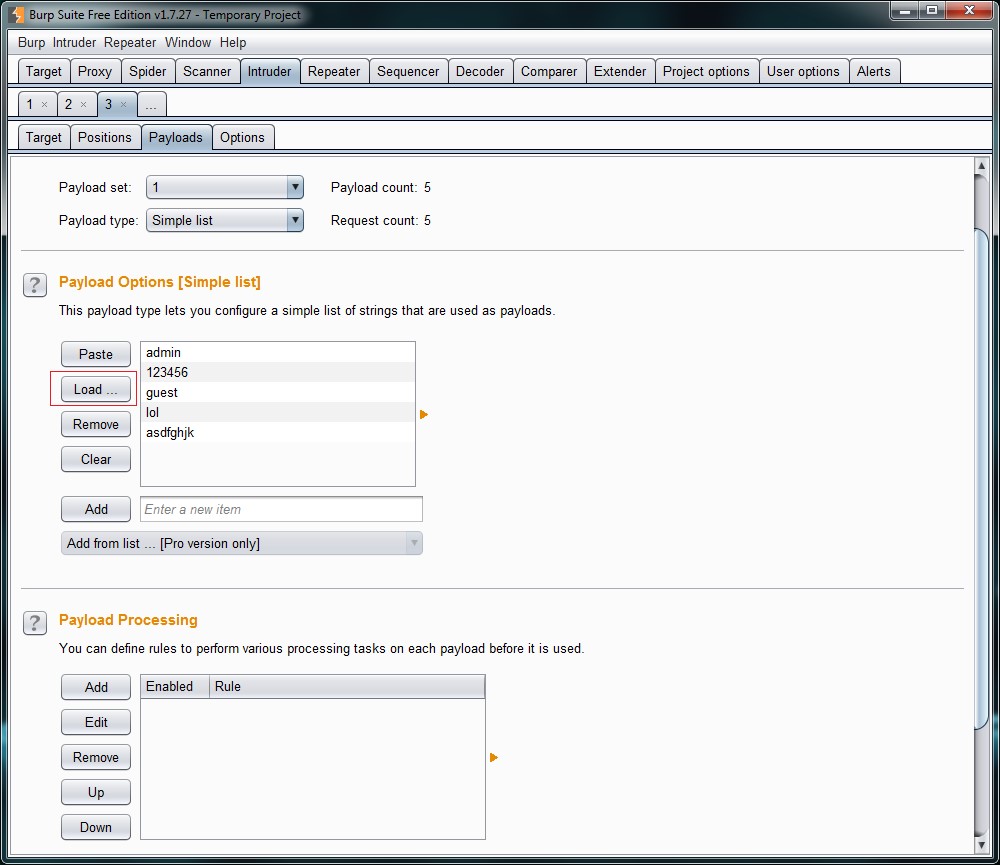Open the Positions sub-tab
This screenshot has height=865, width=1000.
(104, 137)
